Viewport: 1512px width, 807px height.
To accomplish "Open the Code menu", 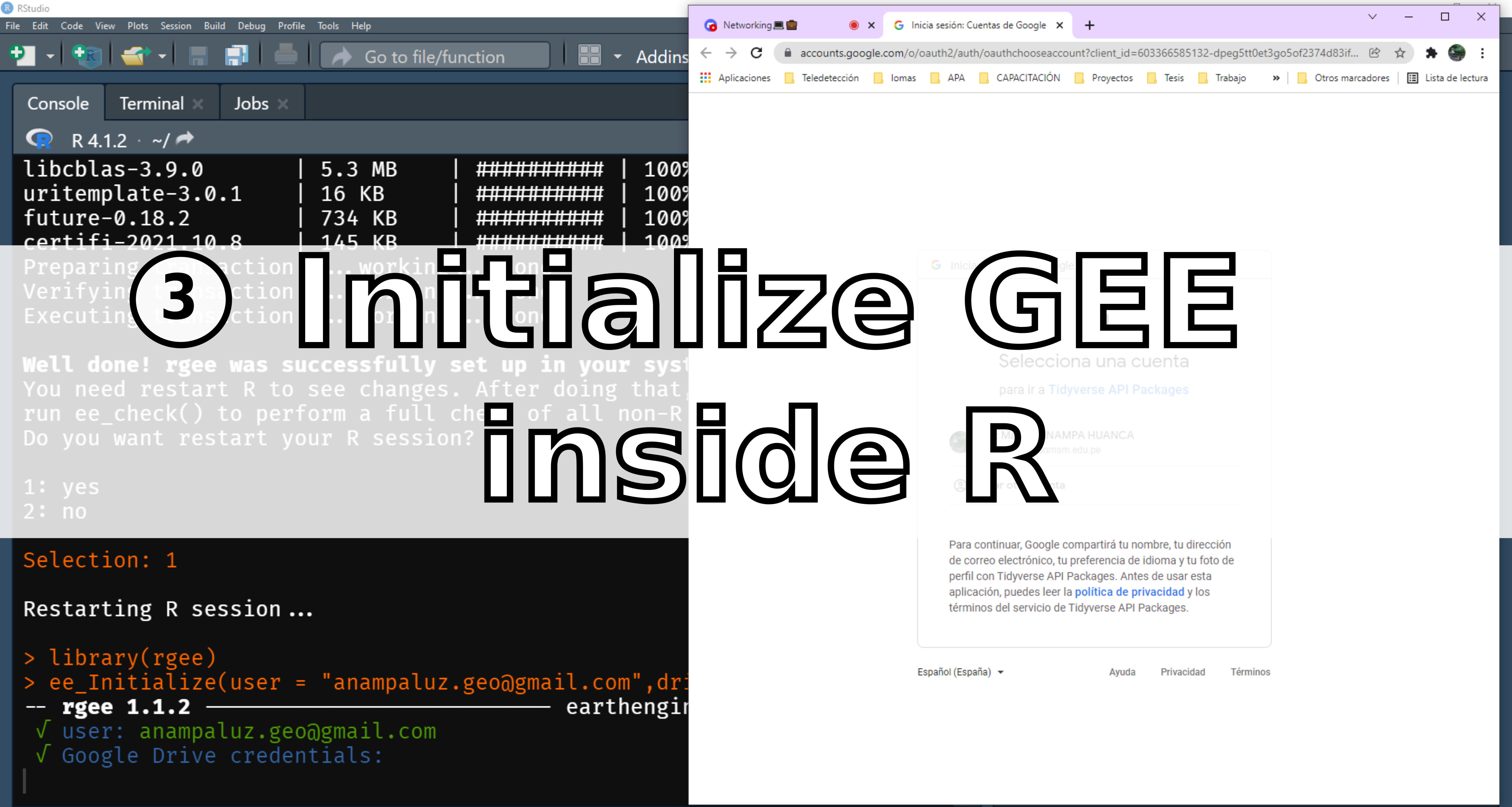I will [71, 26].
